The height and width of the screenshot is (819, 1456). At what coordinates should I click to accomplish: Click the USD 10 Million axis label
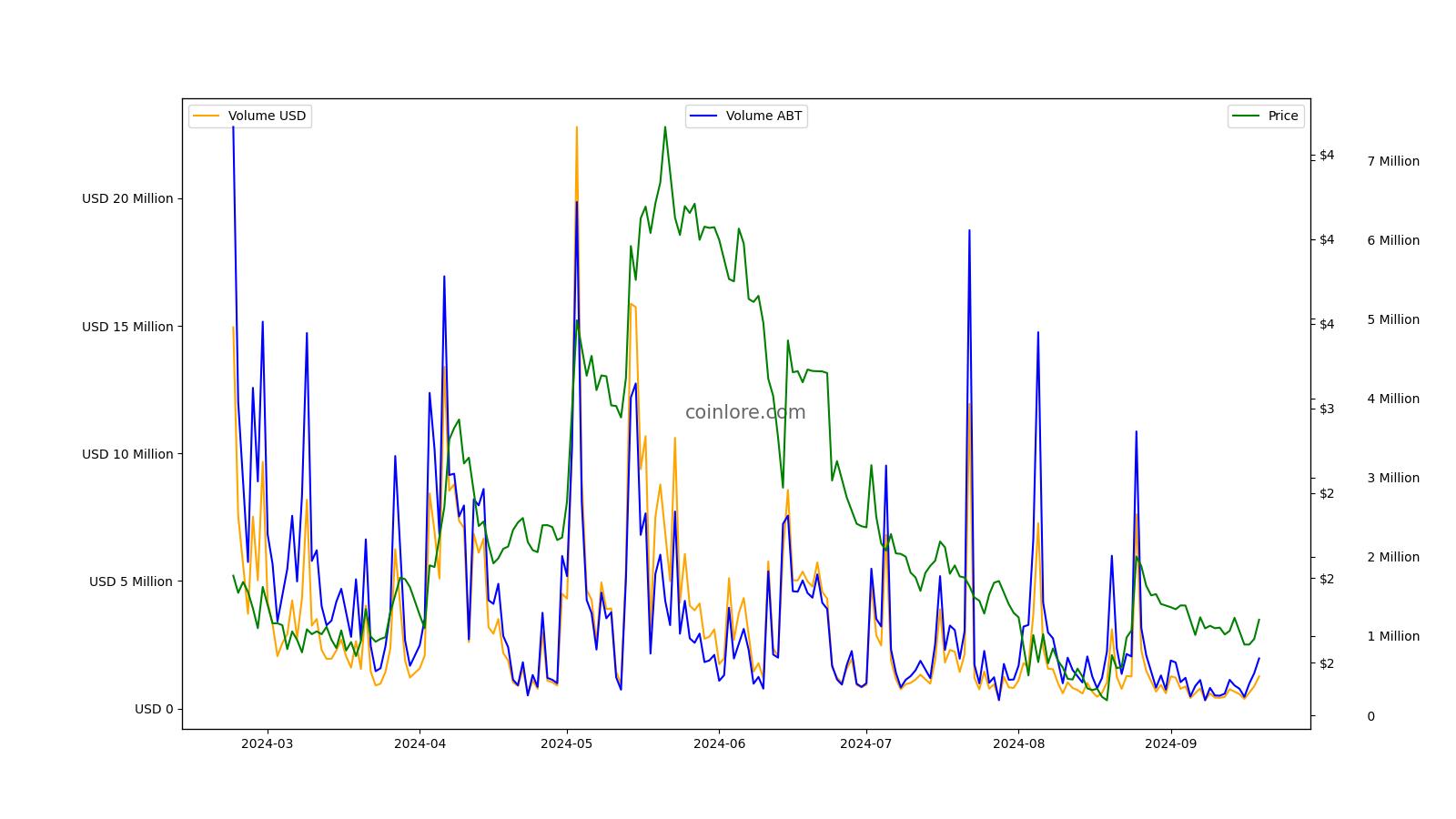[127, 454]
